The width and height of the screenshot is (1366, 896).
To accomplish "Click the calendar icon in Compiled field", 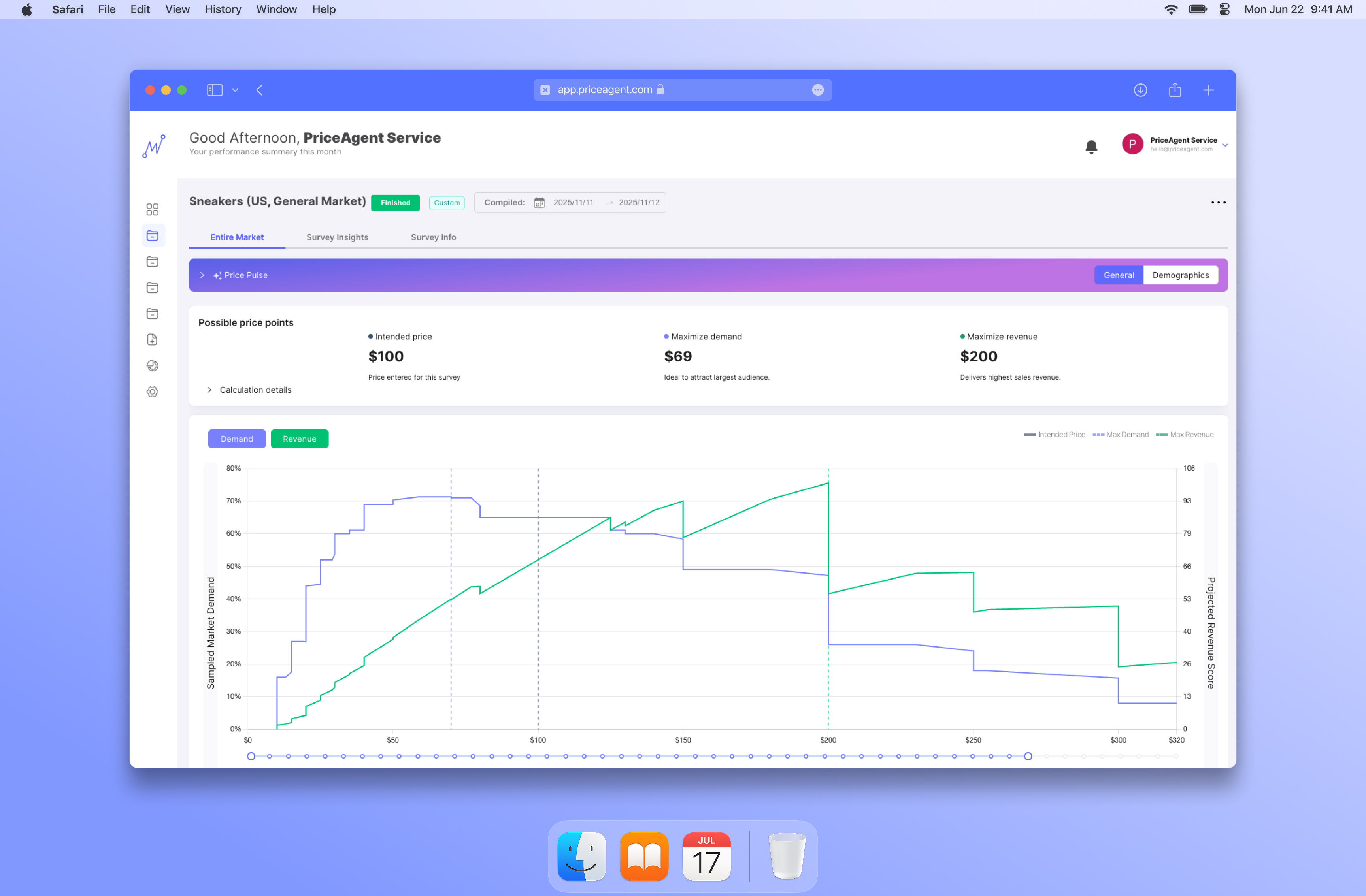I will click(539, 203).
